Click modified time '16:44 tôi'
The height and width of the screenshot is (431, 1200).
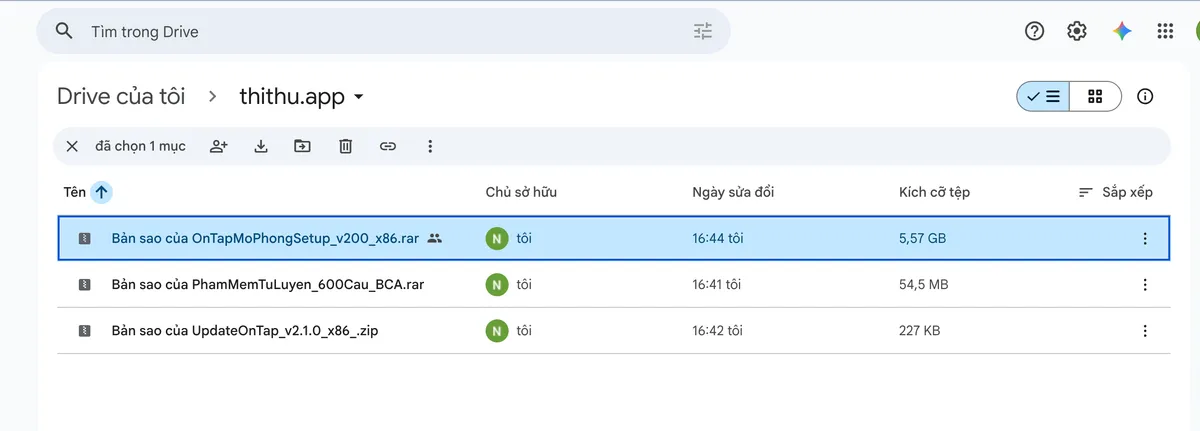pos(717,238)
